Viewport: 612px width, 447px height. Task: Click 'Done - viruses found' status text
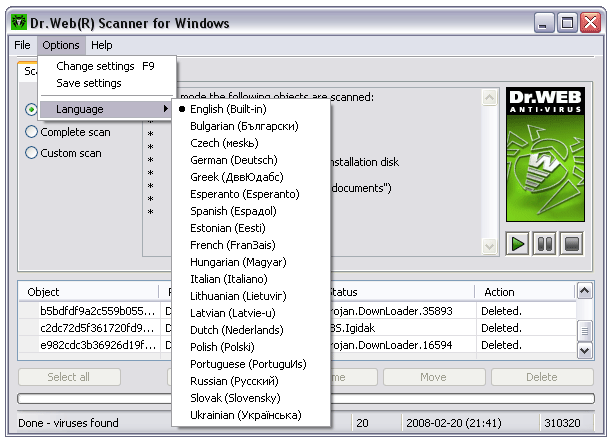coord(68,423)
